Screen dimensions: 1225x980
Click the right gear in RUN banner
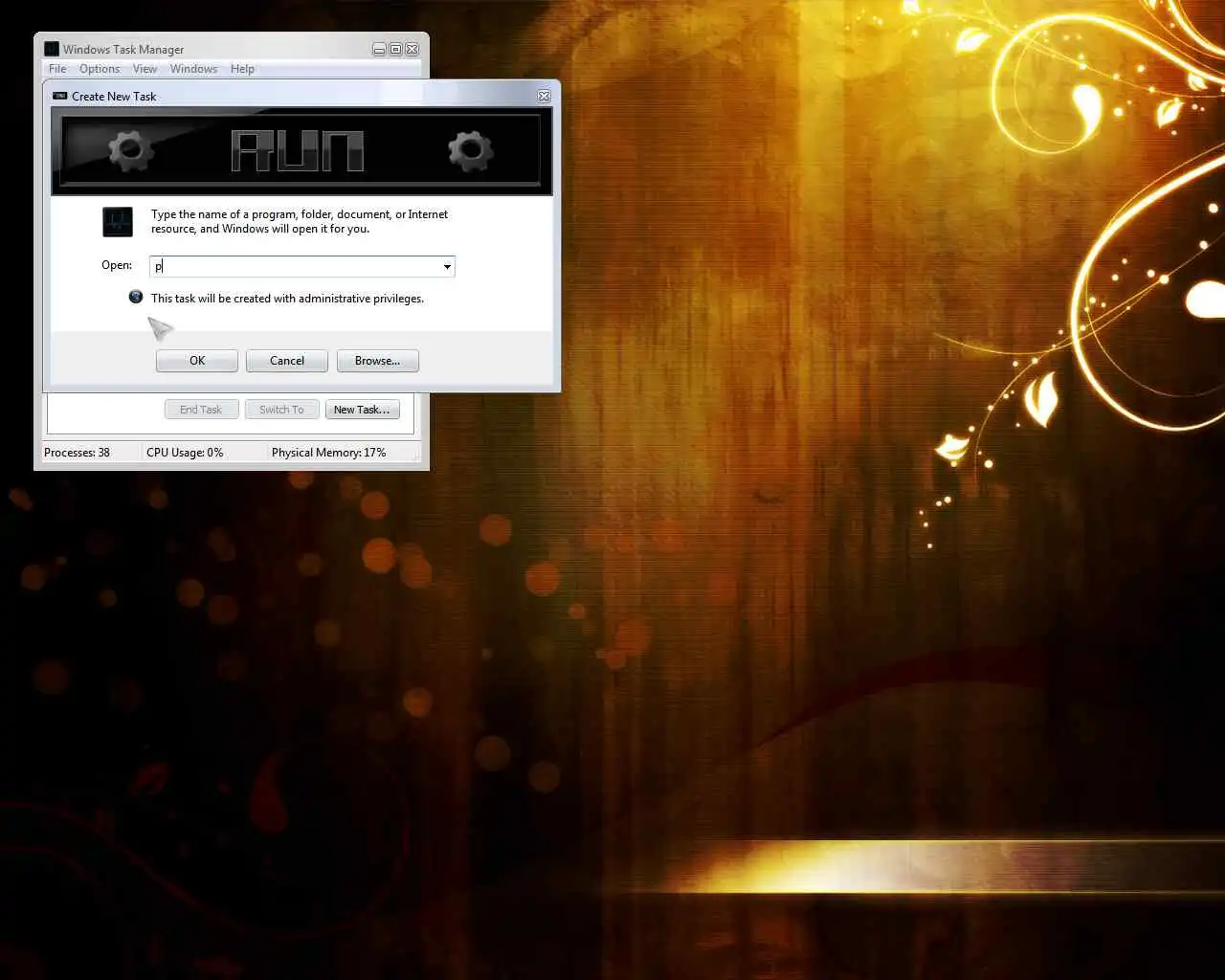pos(470,150)
